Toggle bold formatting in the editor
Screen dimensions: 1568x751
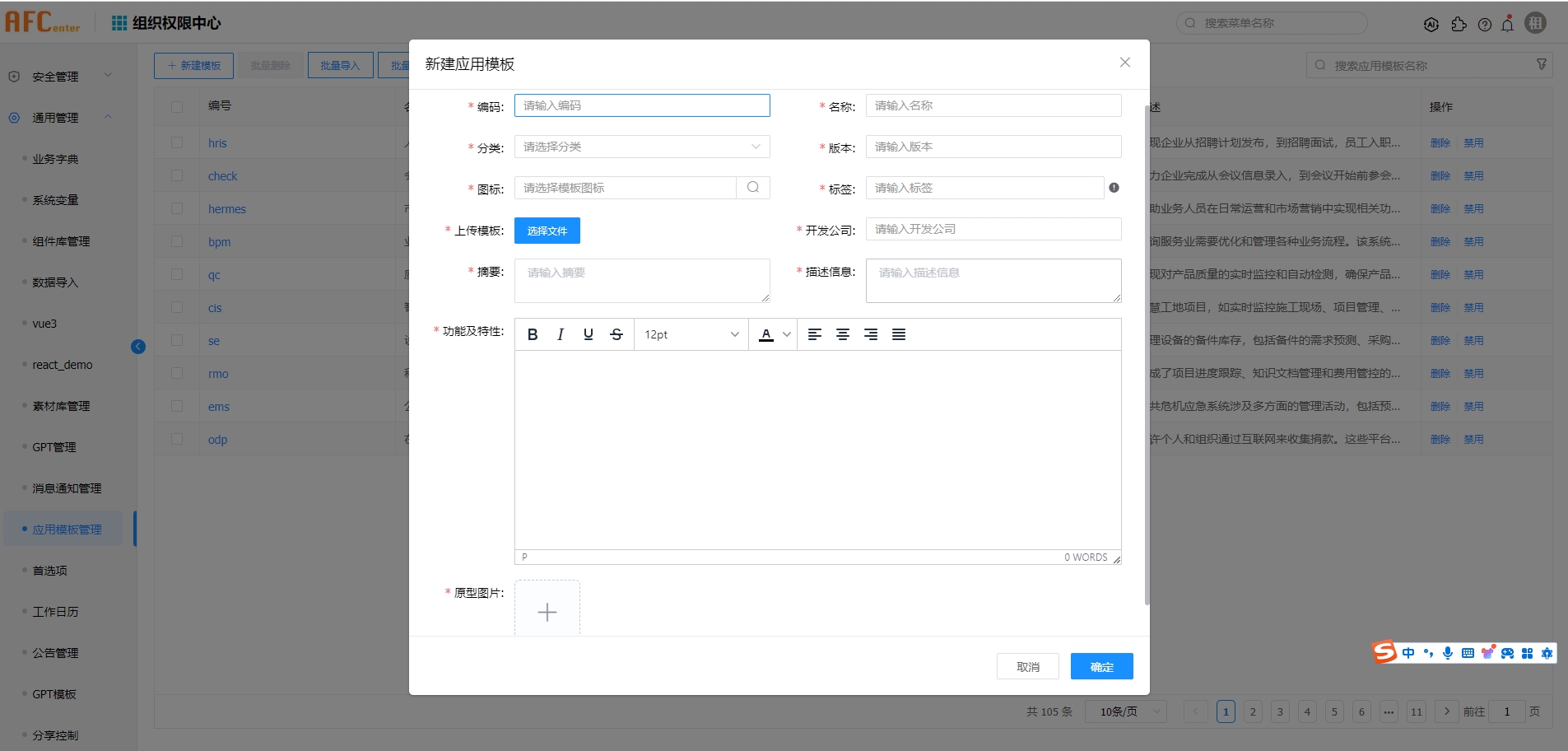click(x=533, y=334)
